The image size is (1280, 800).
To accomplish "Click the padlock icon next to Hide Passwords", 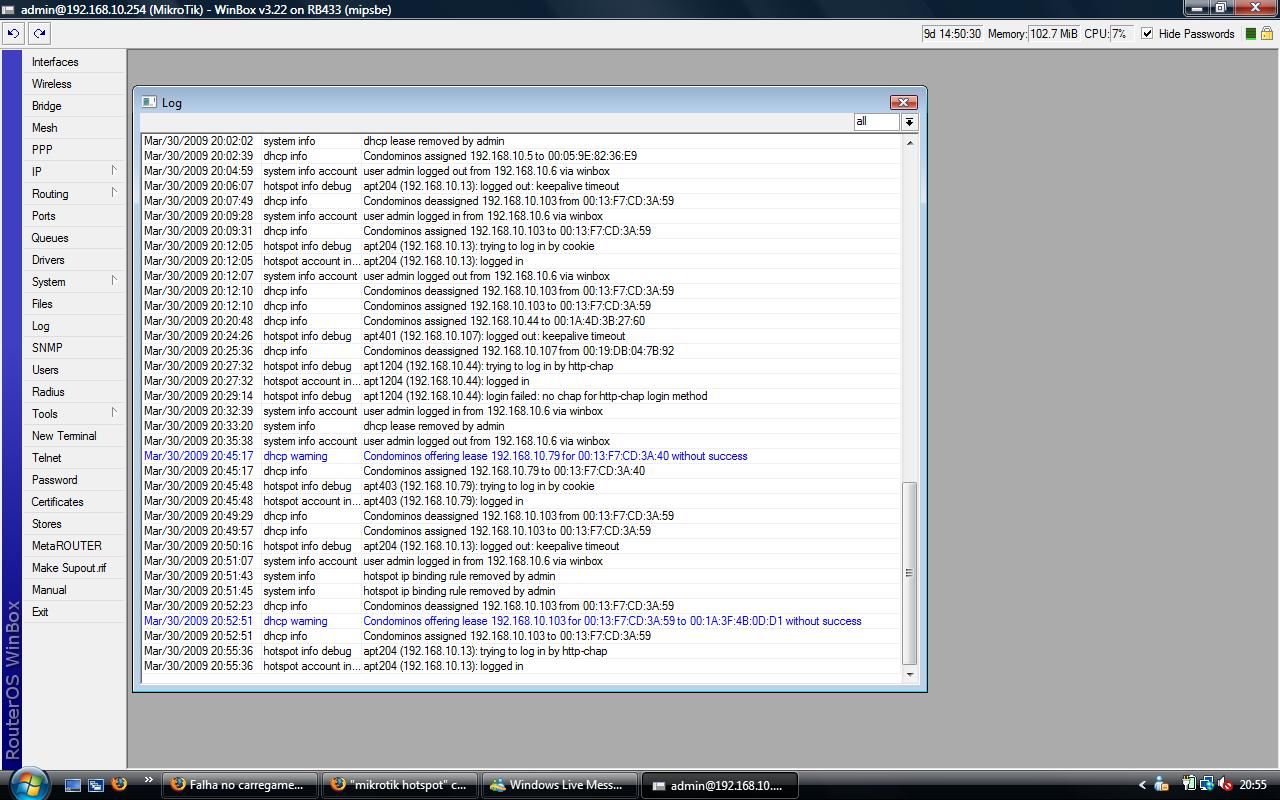I will tap(1267, 33).
